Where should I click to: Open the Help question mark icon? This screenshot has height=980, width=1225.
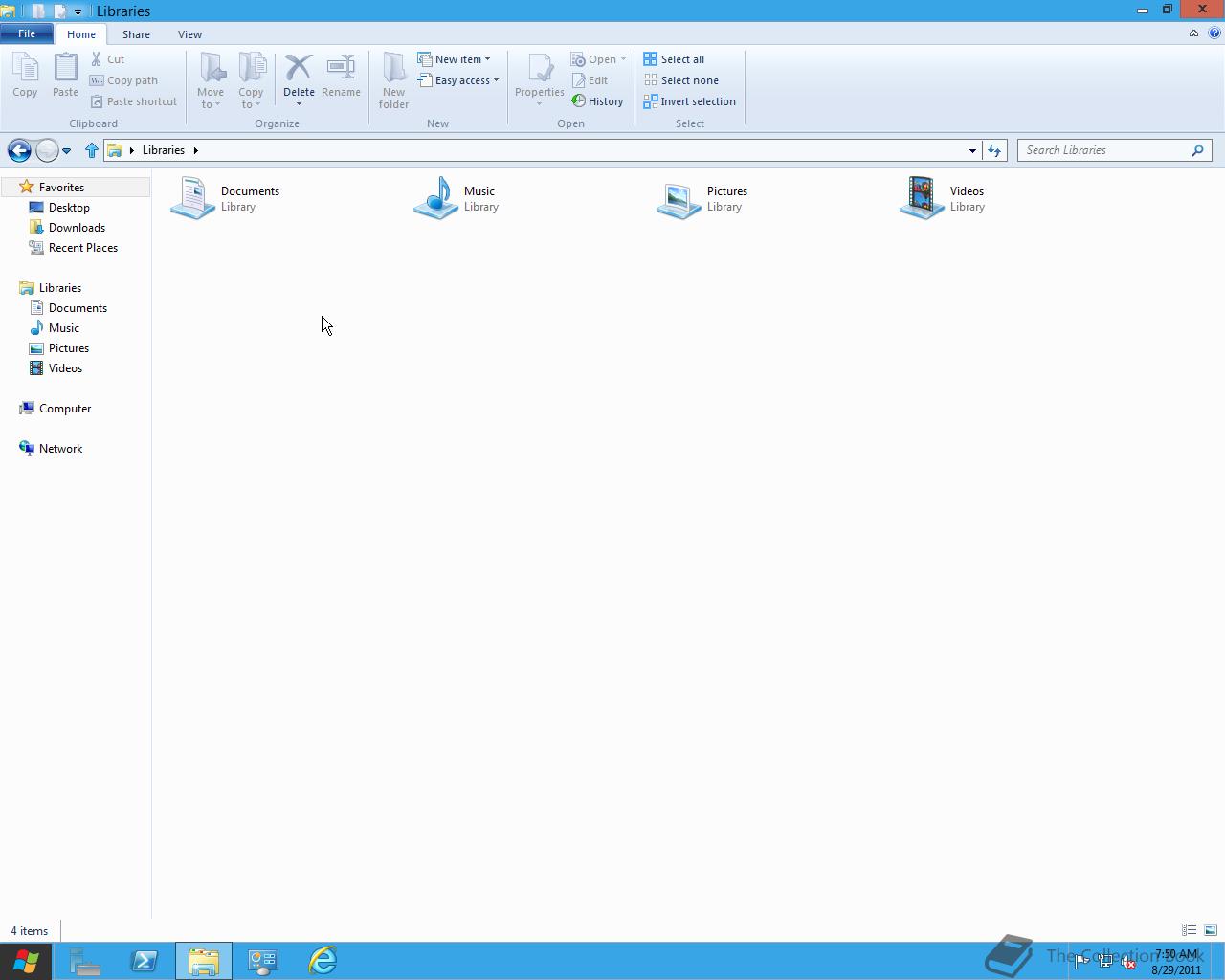pos(1214,33)
